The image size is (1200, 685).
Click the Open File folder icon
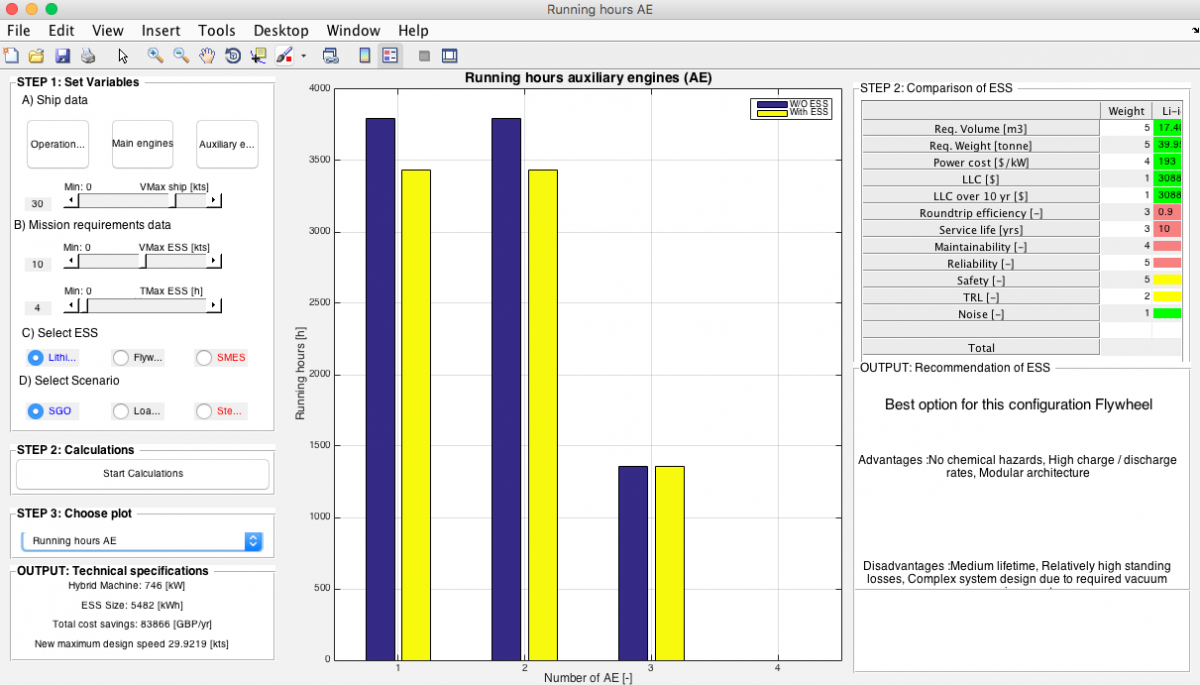click(36, 56)
